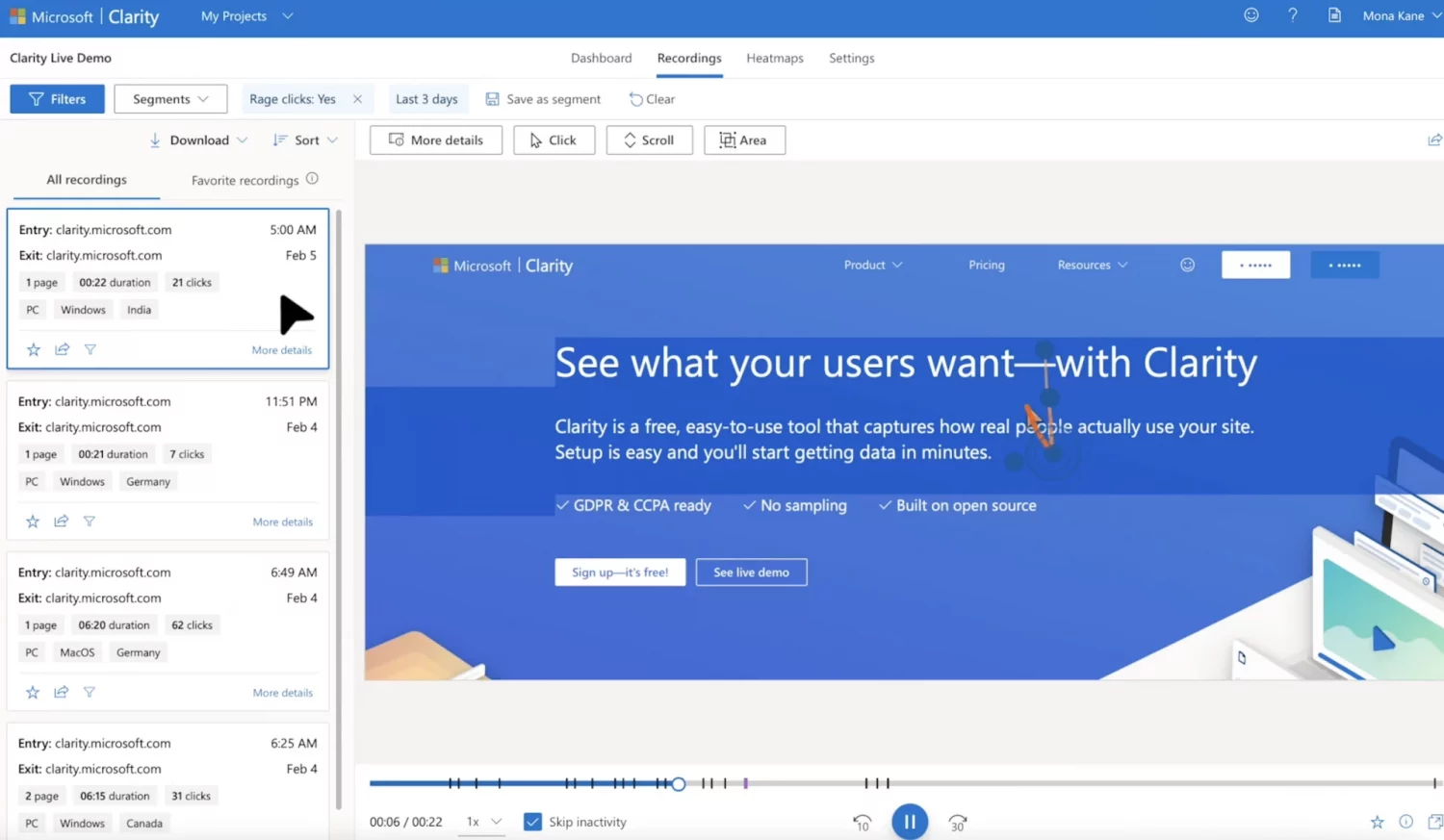Click the playback timeline scrubber handle
The image size is (1444, 840).
coord(678,784)
